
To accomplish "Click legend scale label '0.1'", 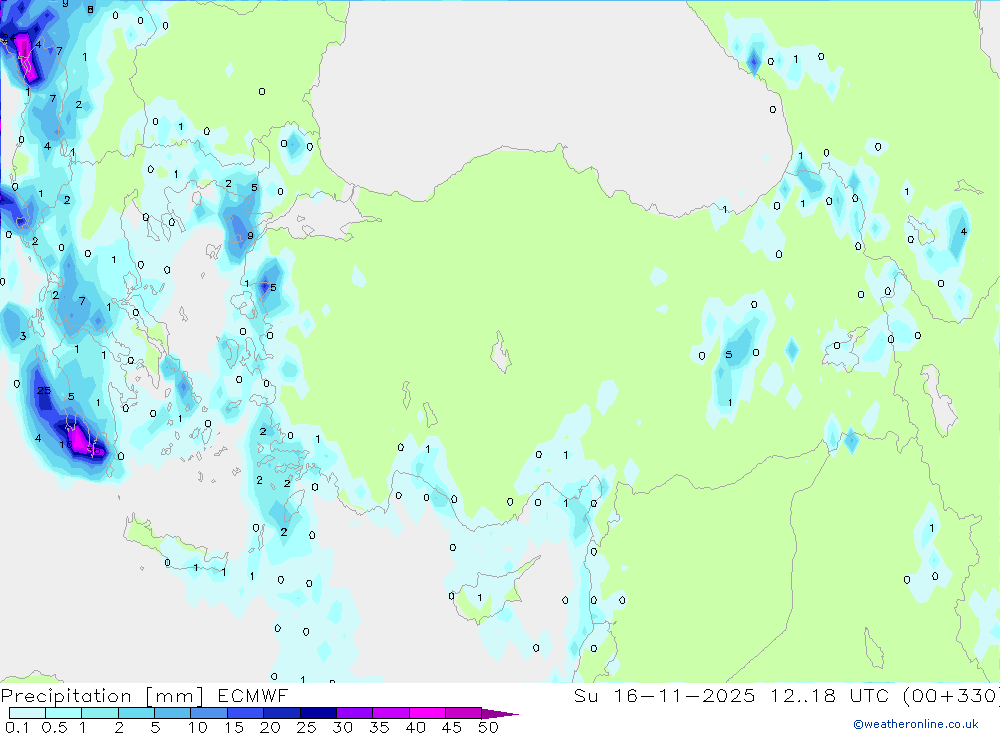I will 17,727.
